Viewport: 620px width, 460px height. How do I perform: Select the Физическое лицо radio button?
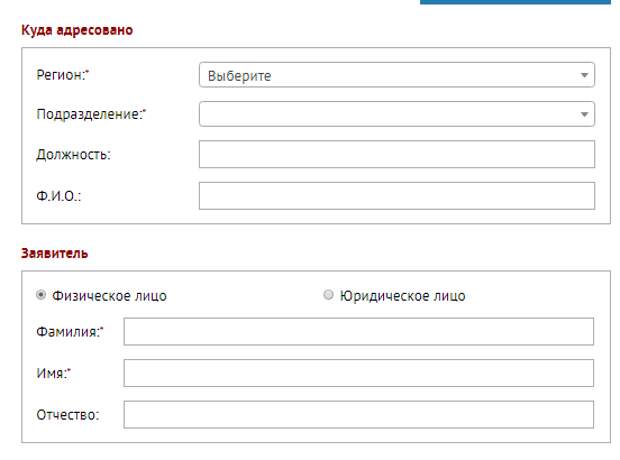[x=41, y=295]
